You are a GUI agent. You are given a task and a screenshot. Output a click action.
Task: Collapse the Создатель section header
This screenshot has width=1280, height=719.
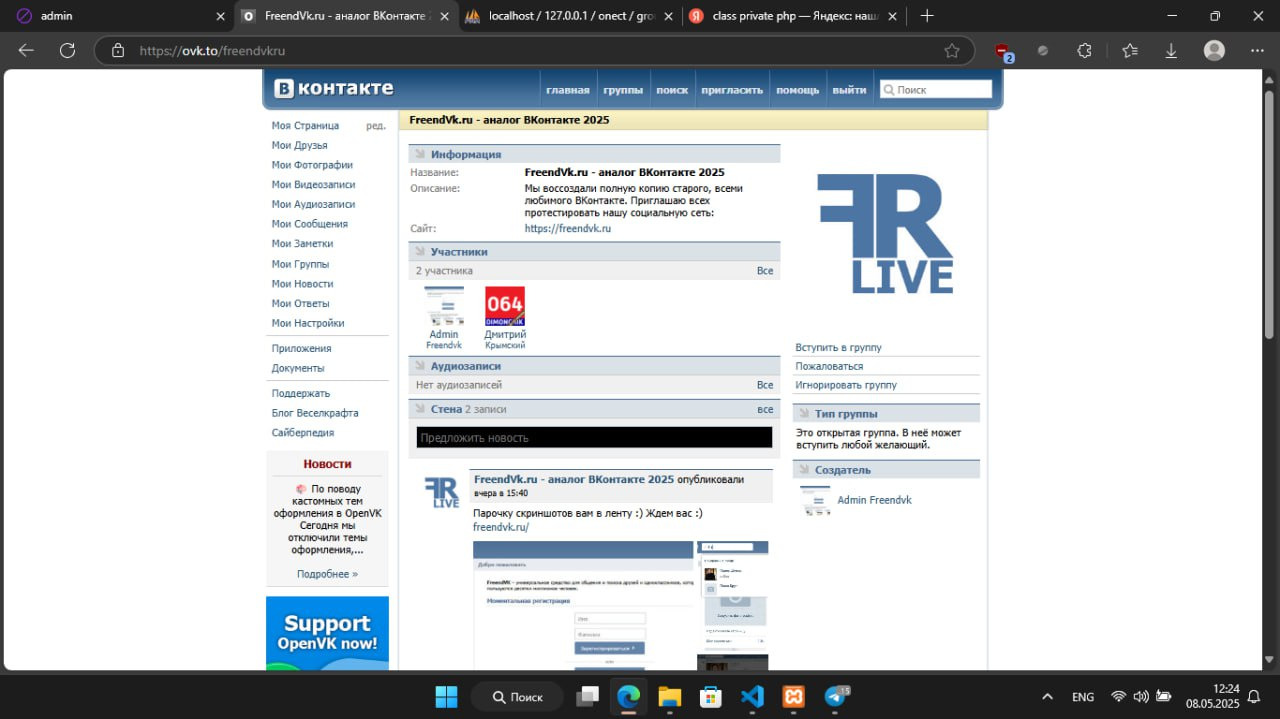point(886,469)
